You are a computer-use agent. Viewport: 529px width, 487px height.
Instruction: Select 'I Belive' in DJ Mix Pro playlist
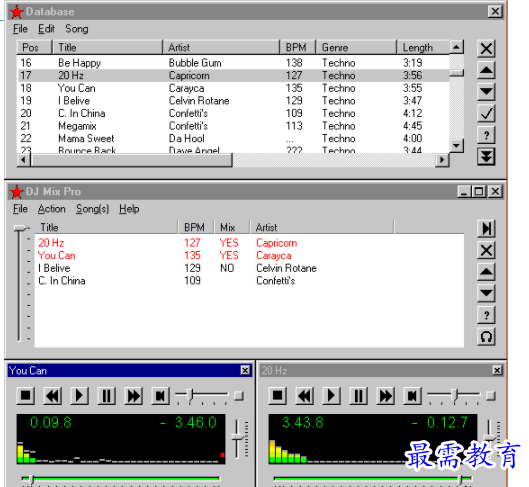click(x=249, y=268)
